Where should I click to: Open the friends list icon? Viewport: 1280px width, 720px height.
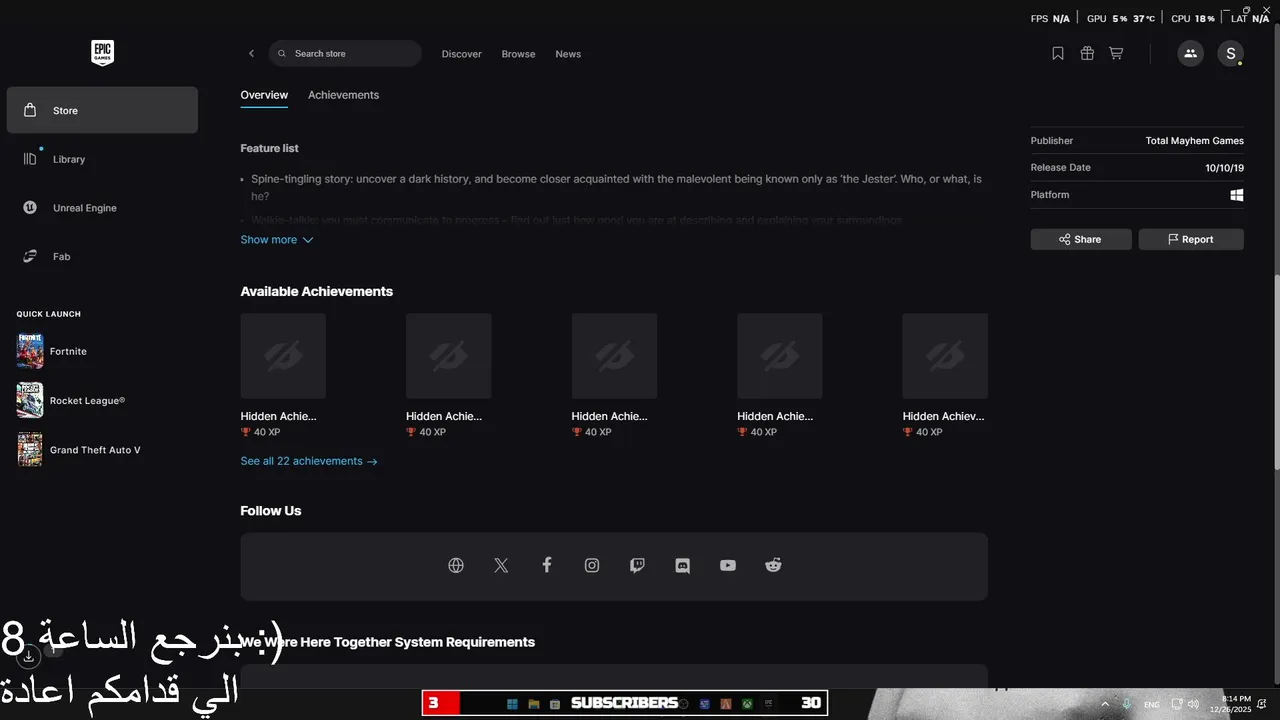(x=1190, y=54)
